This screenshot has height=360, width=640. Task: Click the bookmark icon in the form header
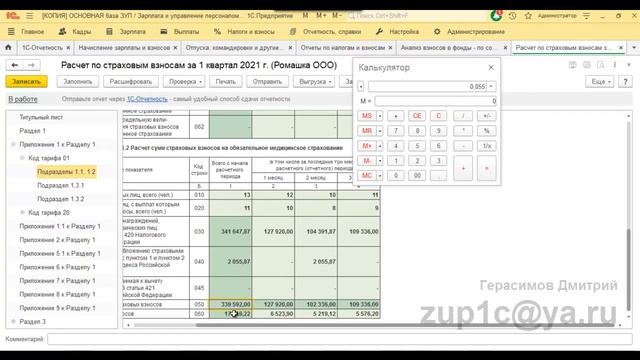600,65
